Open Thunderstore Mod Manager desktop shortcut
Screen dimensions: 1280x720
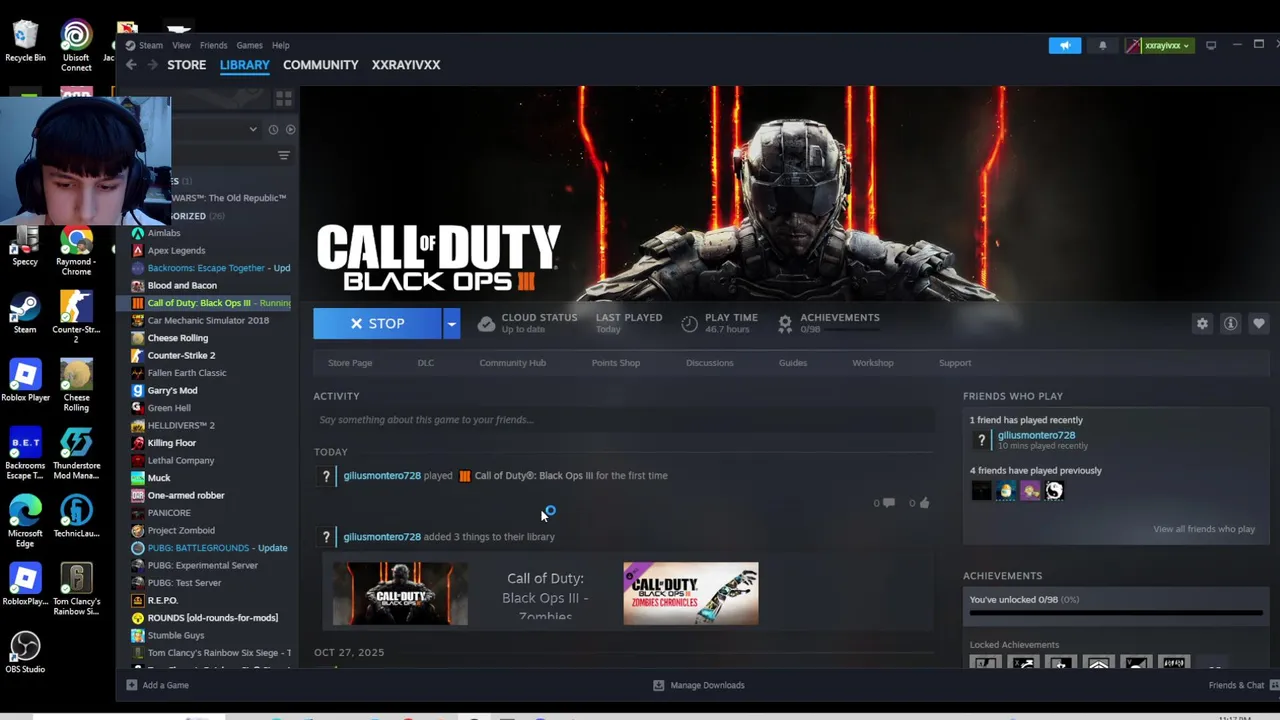click(76, 454)
